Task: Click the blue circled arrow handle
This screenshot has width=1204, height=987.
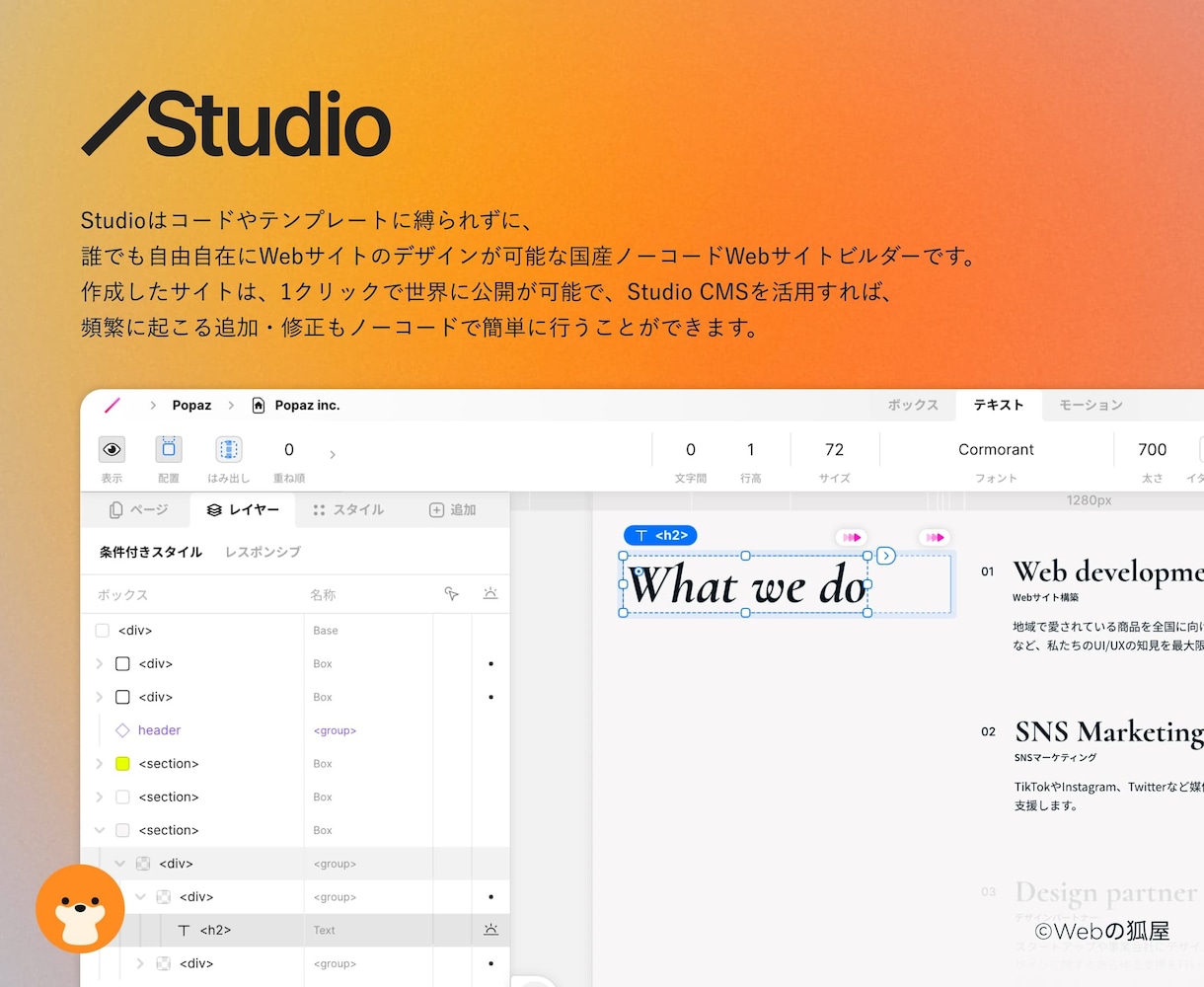Action: pyautogui.click(x=886, y=556)
